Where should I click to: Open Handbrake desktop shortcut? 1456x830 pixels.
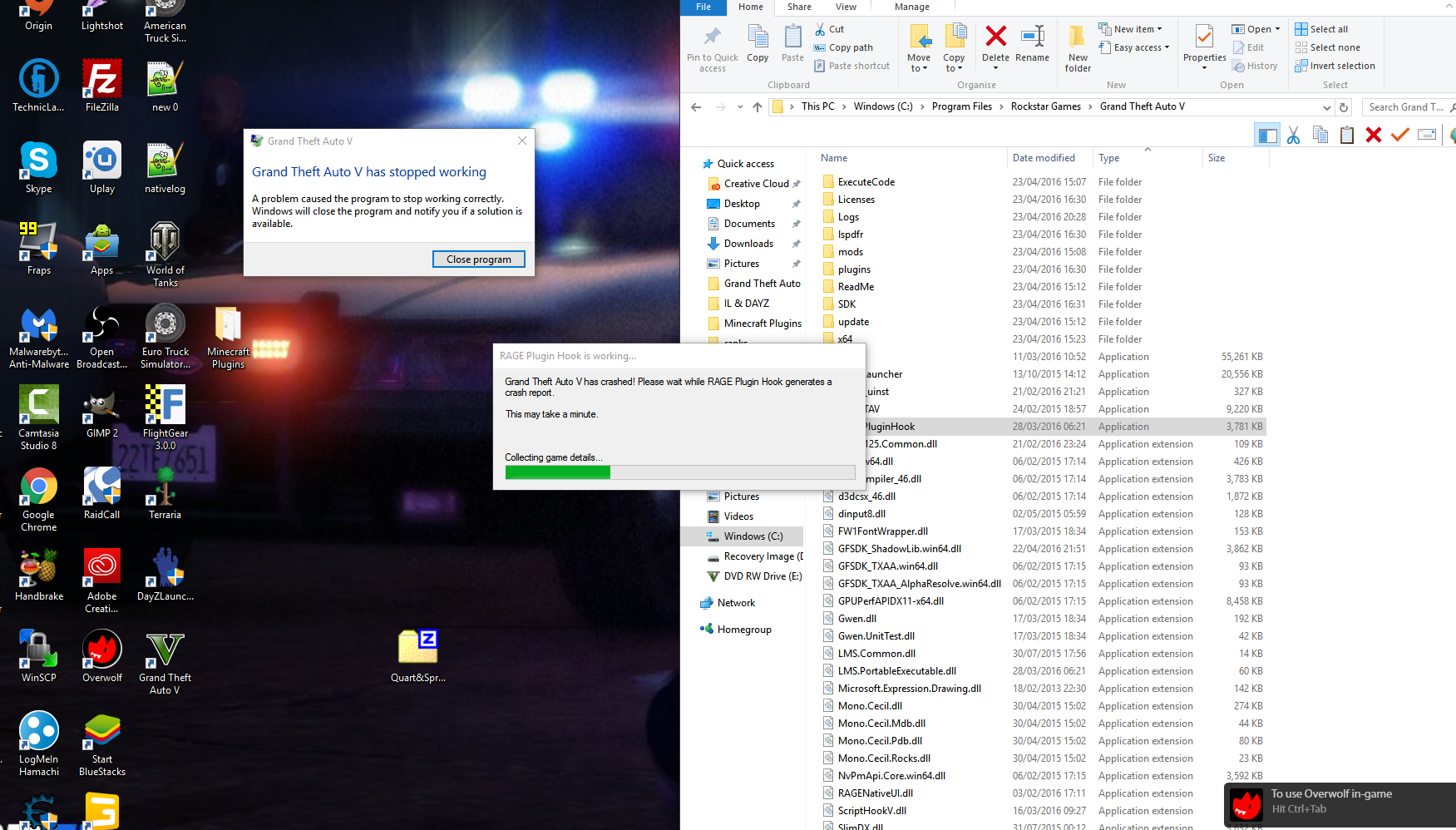point(39,575)
